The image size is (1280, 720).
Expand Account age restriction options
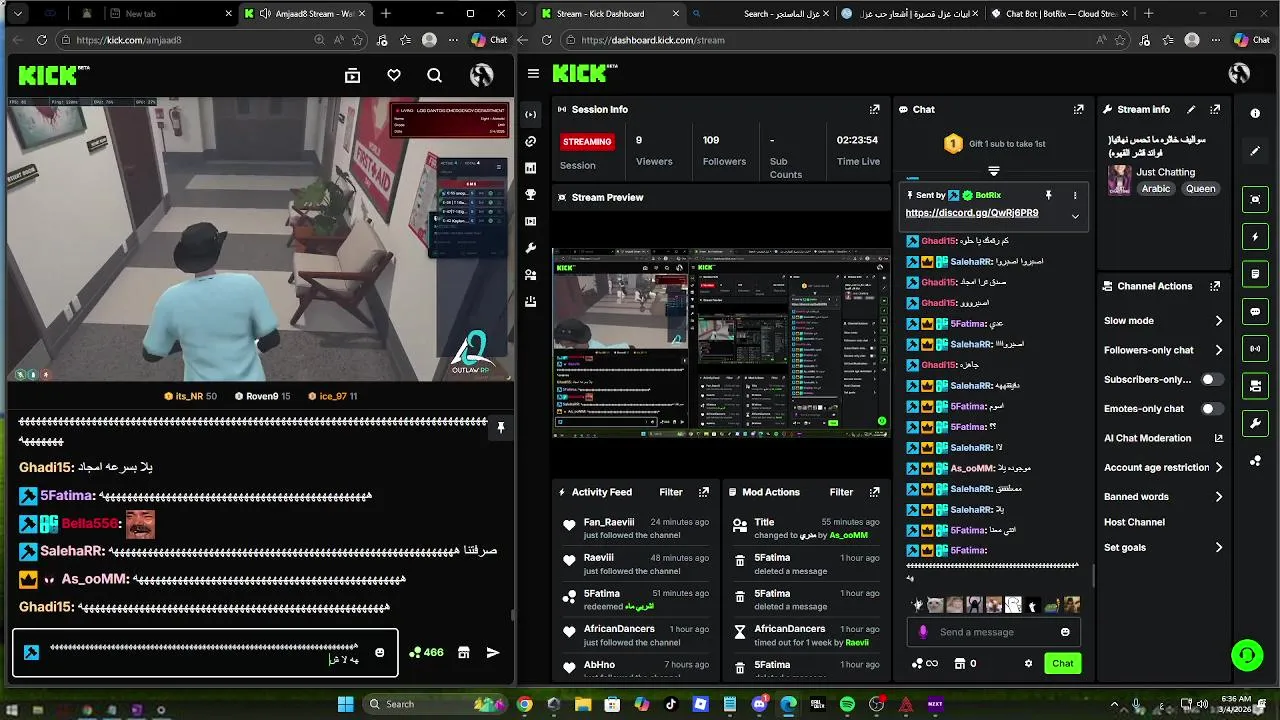coord(1218,467)
